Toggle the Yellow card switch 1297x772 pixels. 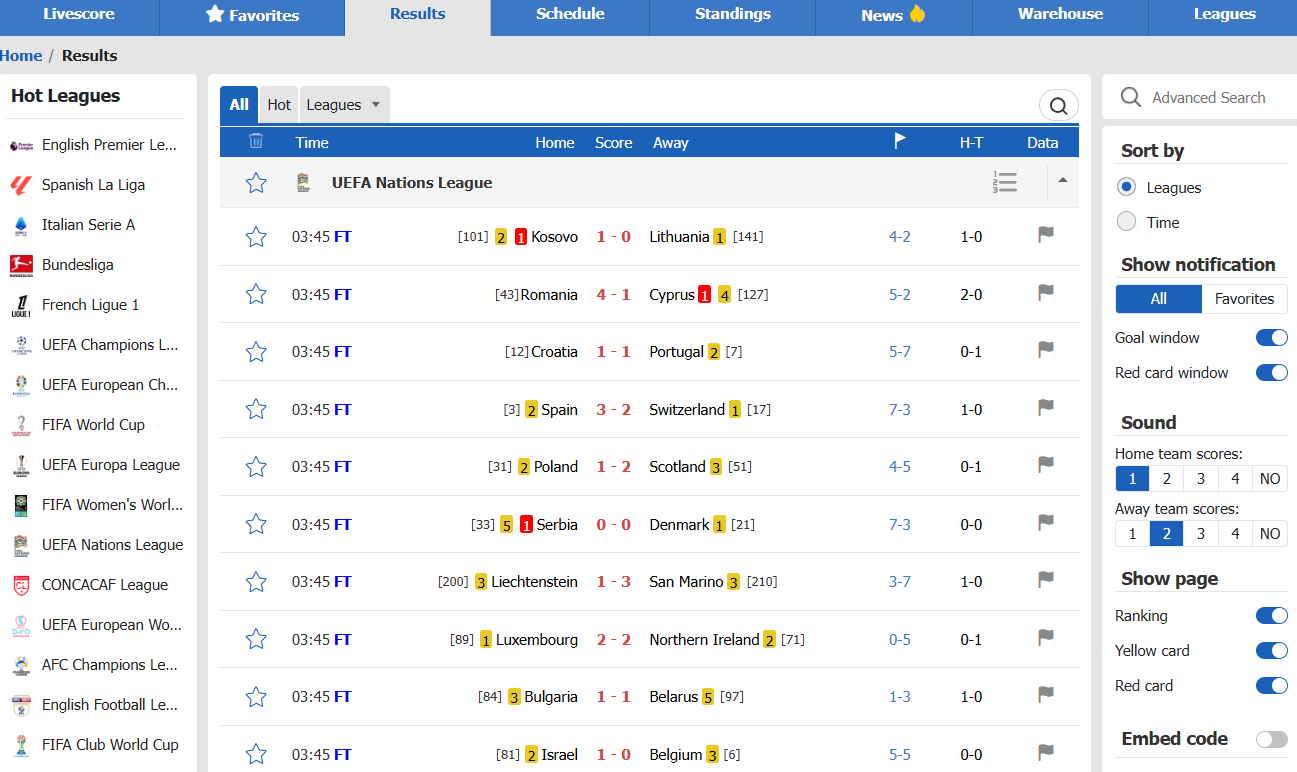click(x=1272, y=651)
